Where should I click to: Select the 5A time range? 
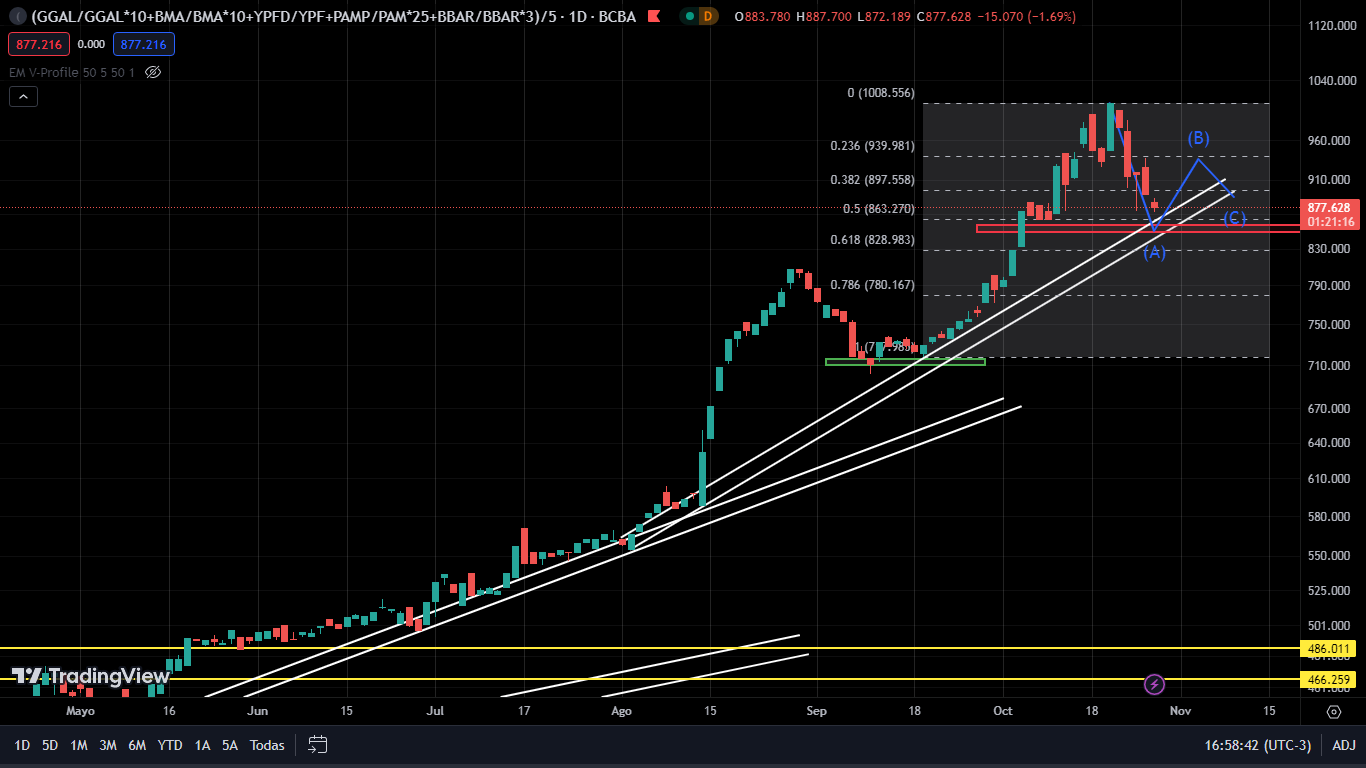[x=230, y=745]
